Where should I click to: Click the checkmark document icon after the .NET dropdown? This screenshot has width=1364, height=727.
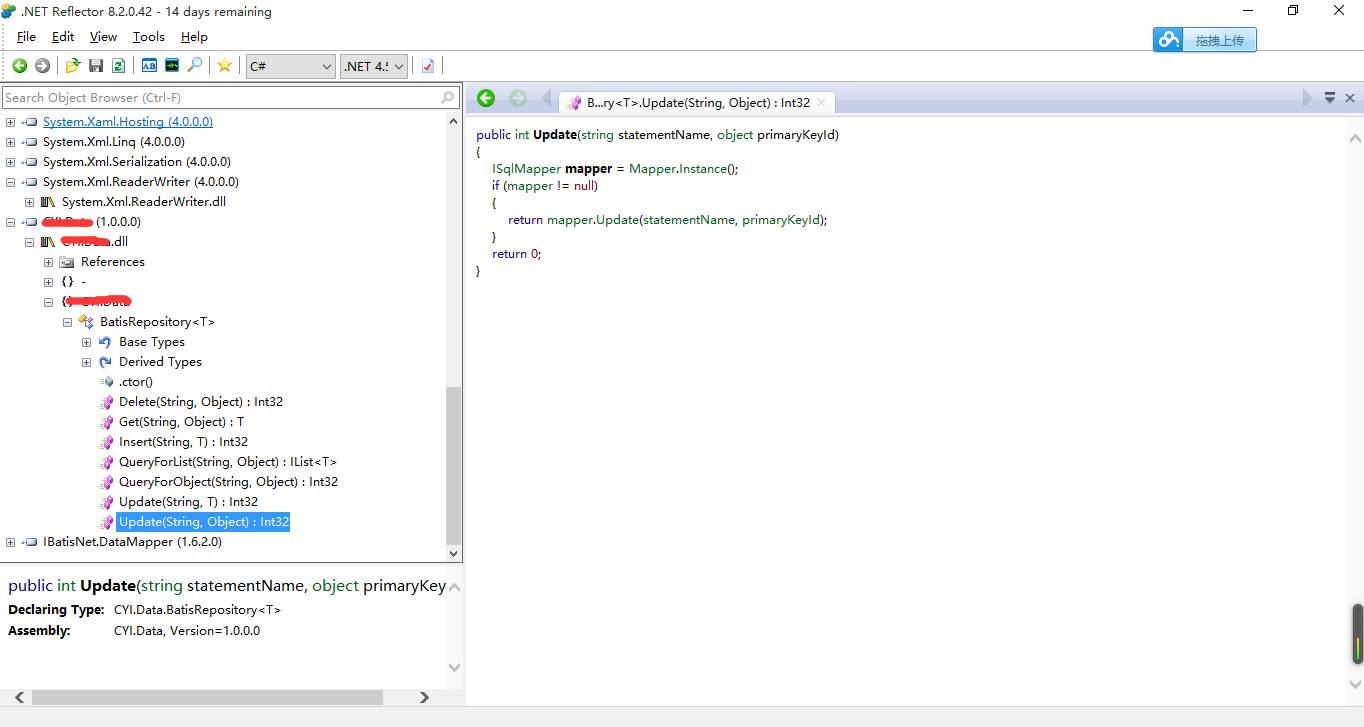(x=428, y=66)
